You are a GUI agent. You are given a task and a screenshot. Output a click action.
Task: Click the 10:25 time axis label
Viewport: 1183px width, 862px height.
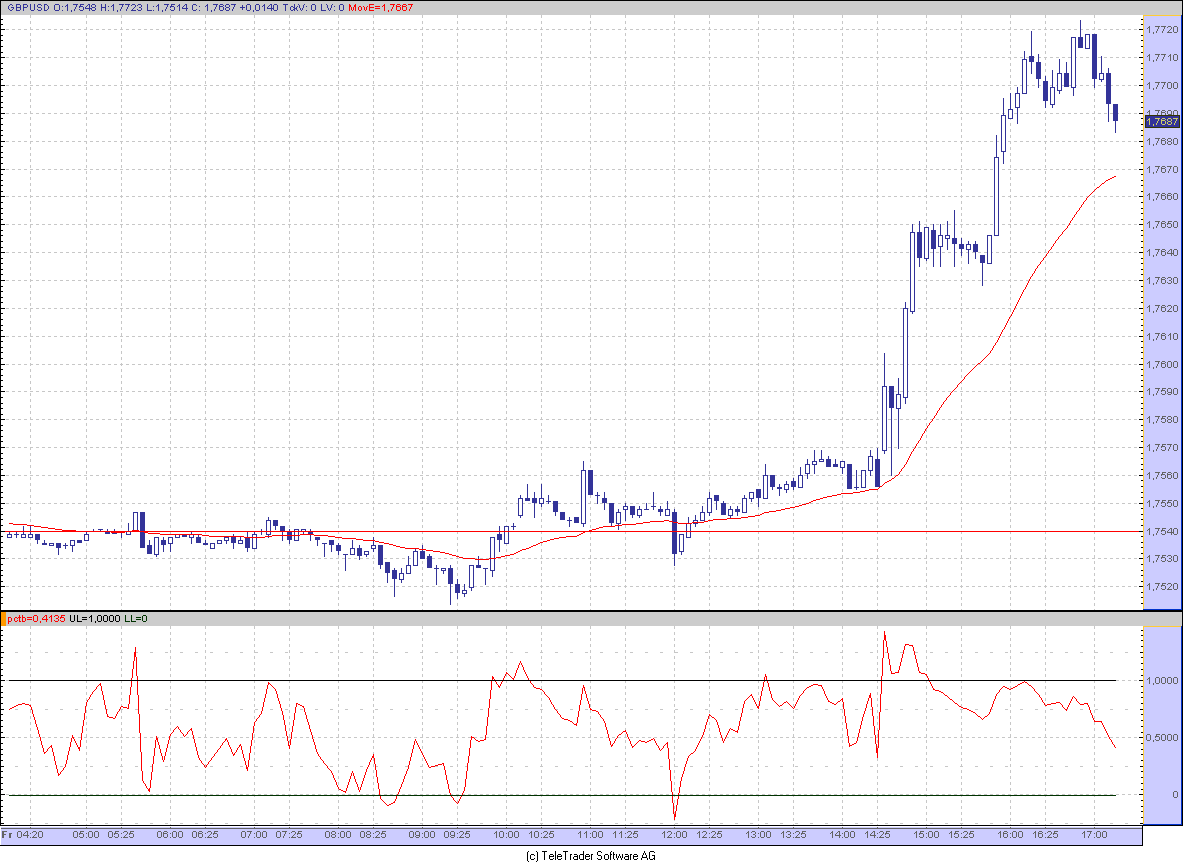(x=541, y=834)
